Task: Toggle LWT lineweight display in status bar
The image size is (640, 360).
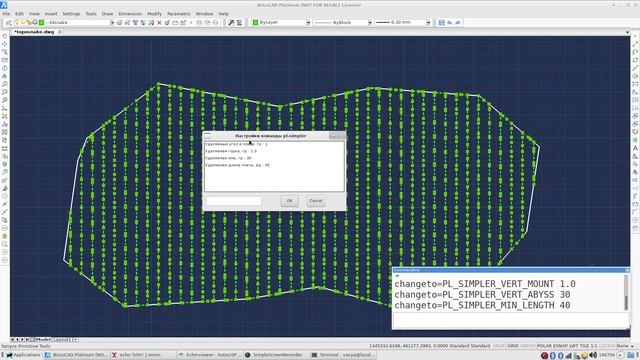Action: (573, 346)
